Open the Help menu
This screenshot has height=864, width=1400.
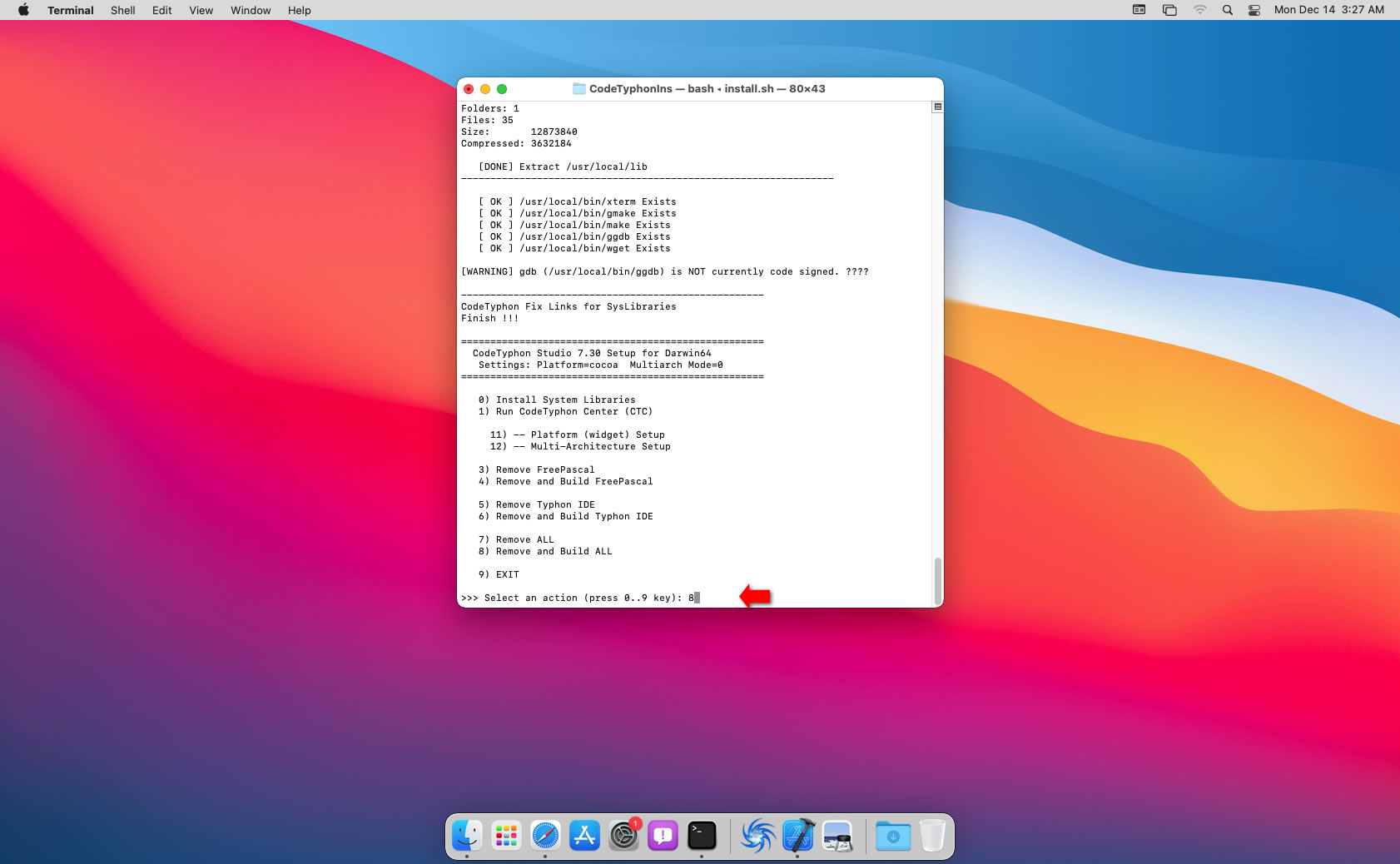point(300,10)
